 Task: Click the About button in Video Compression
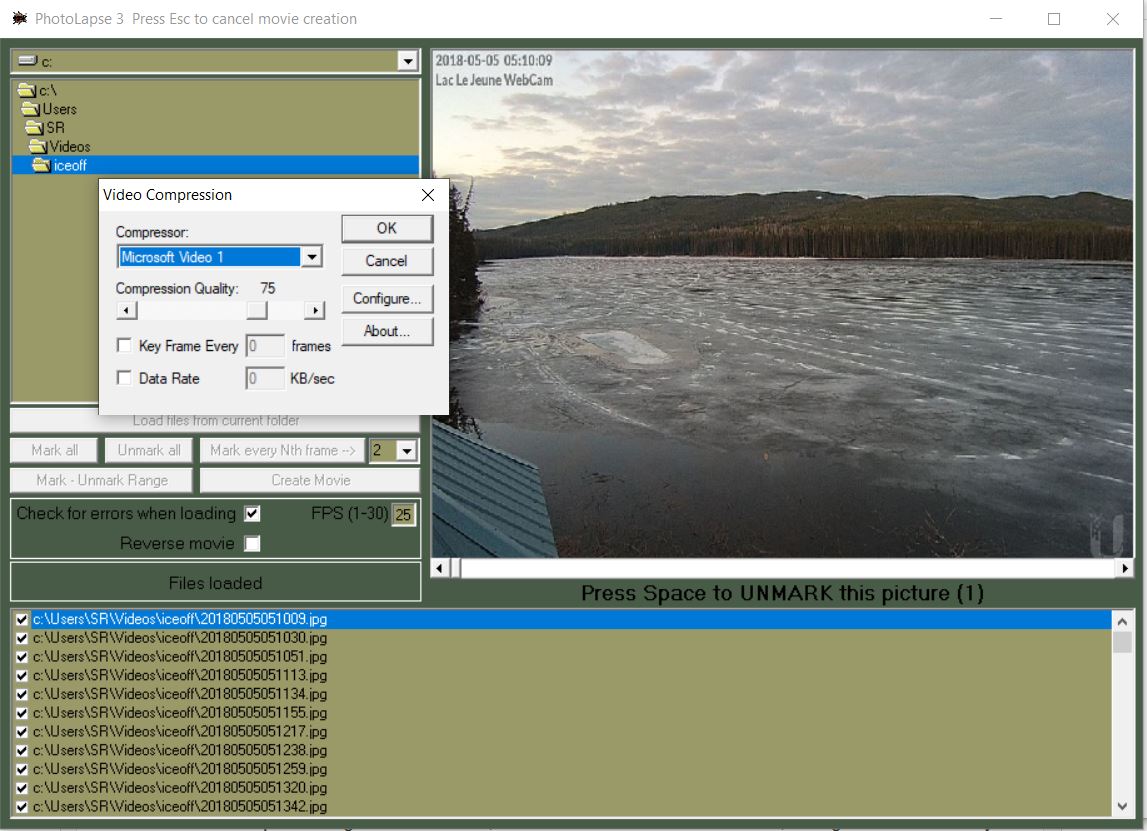pyautogui.click(x=386, y=332)
